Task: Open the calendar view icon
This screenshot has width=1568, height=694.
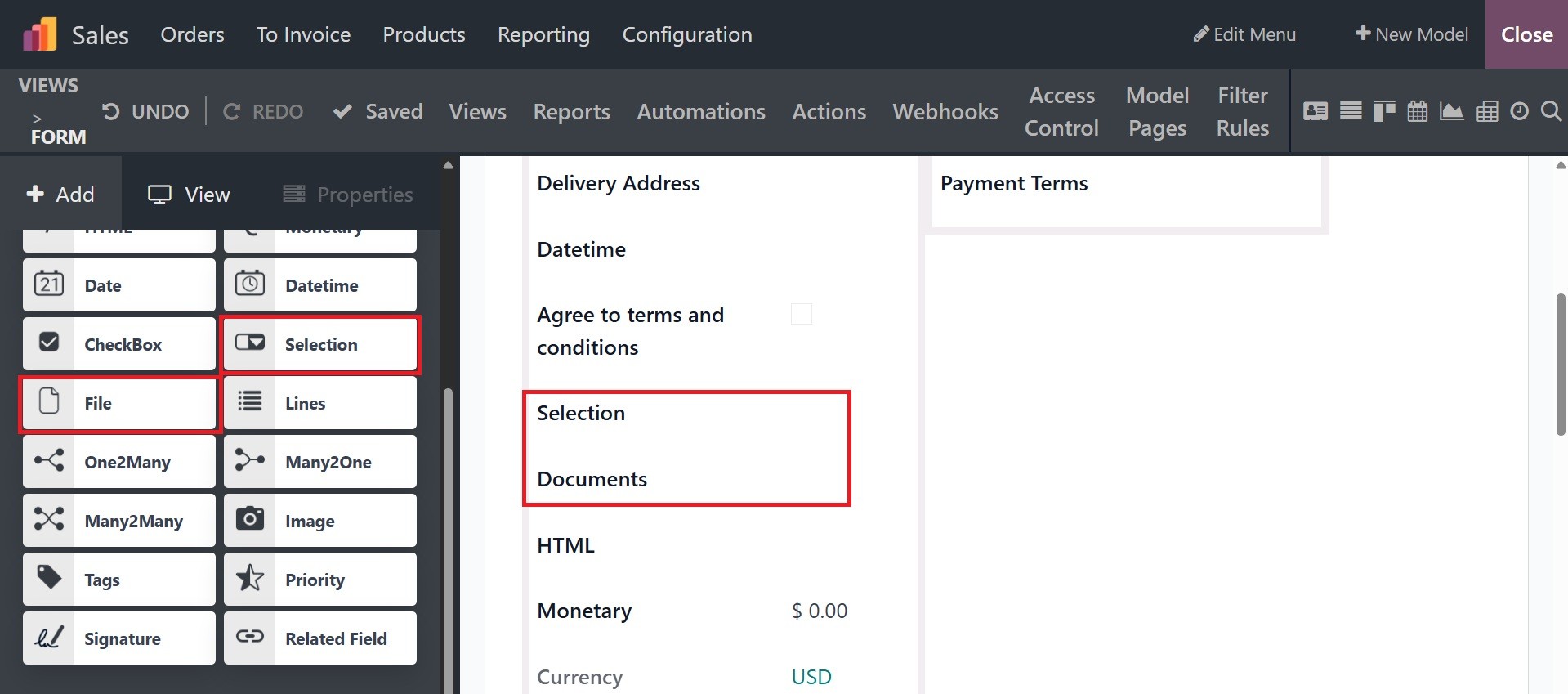Action: click(1418, 111)
